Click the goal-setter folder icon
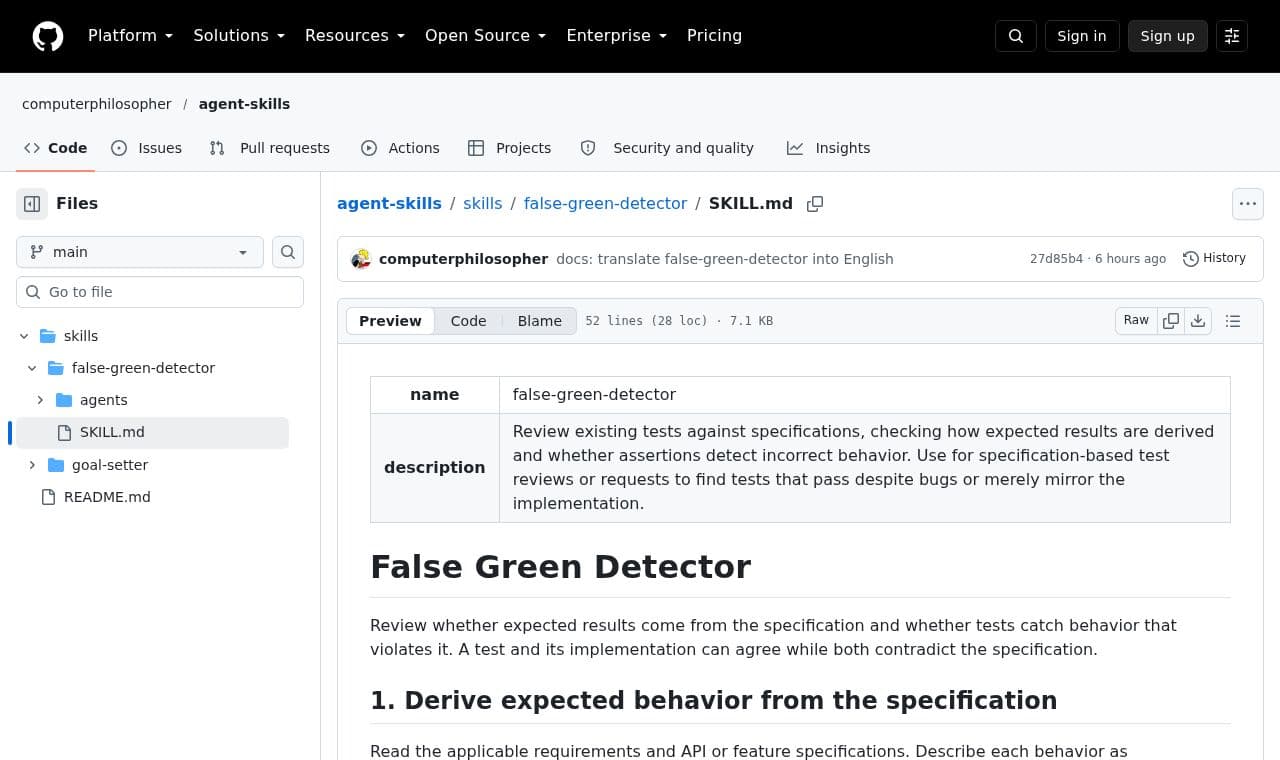Viewport: 1280px width, 760px height. coord(56,465)
